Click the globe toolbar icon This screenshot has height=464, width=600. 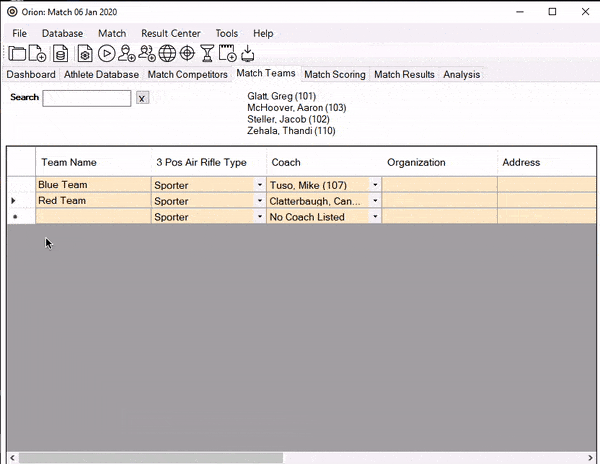click(x=167, y=54)
